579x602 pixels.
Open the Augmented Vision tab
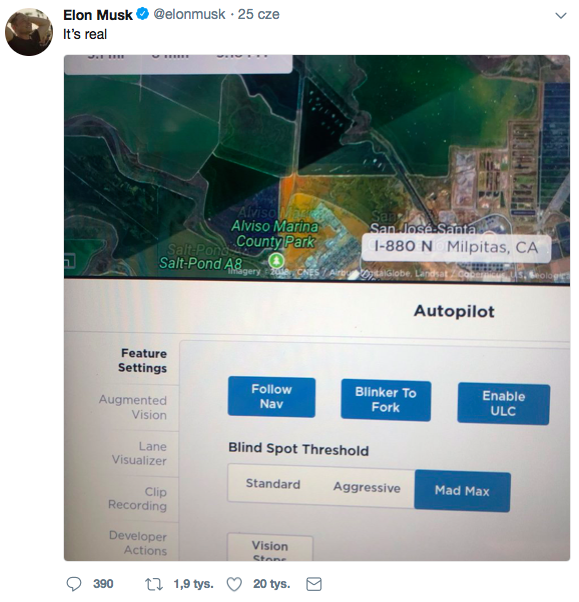pos(133,407)
